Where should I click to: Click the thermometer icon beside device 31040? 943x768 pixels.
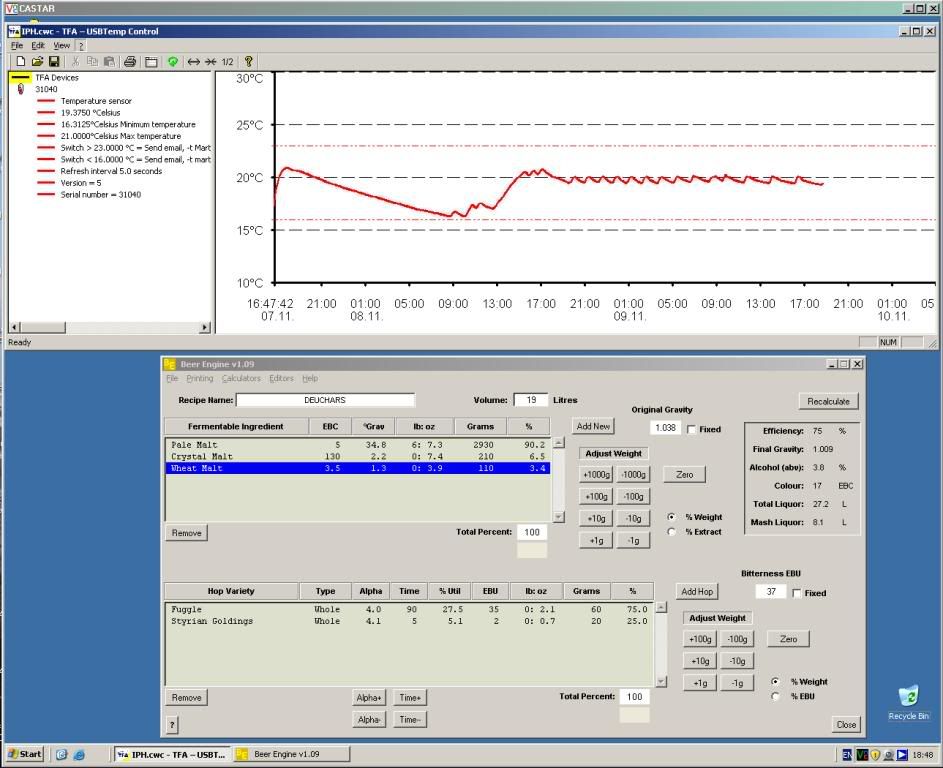[21, 89]
